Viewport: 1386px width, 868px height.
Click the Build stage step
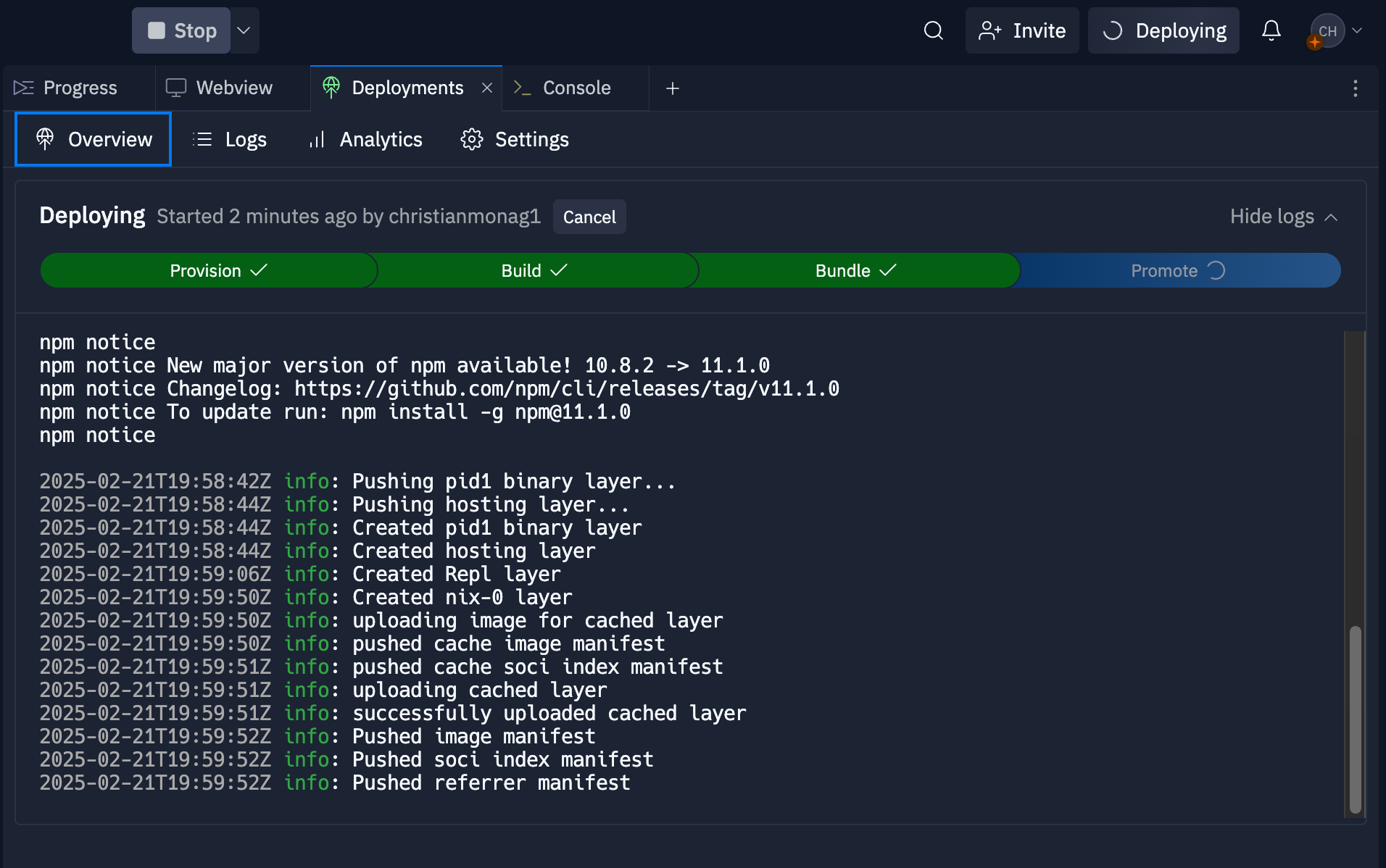click(x=535, y=270)
